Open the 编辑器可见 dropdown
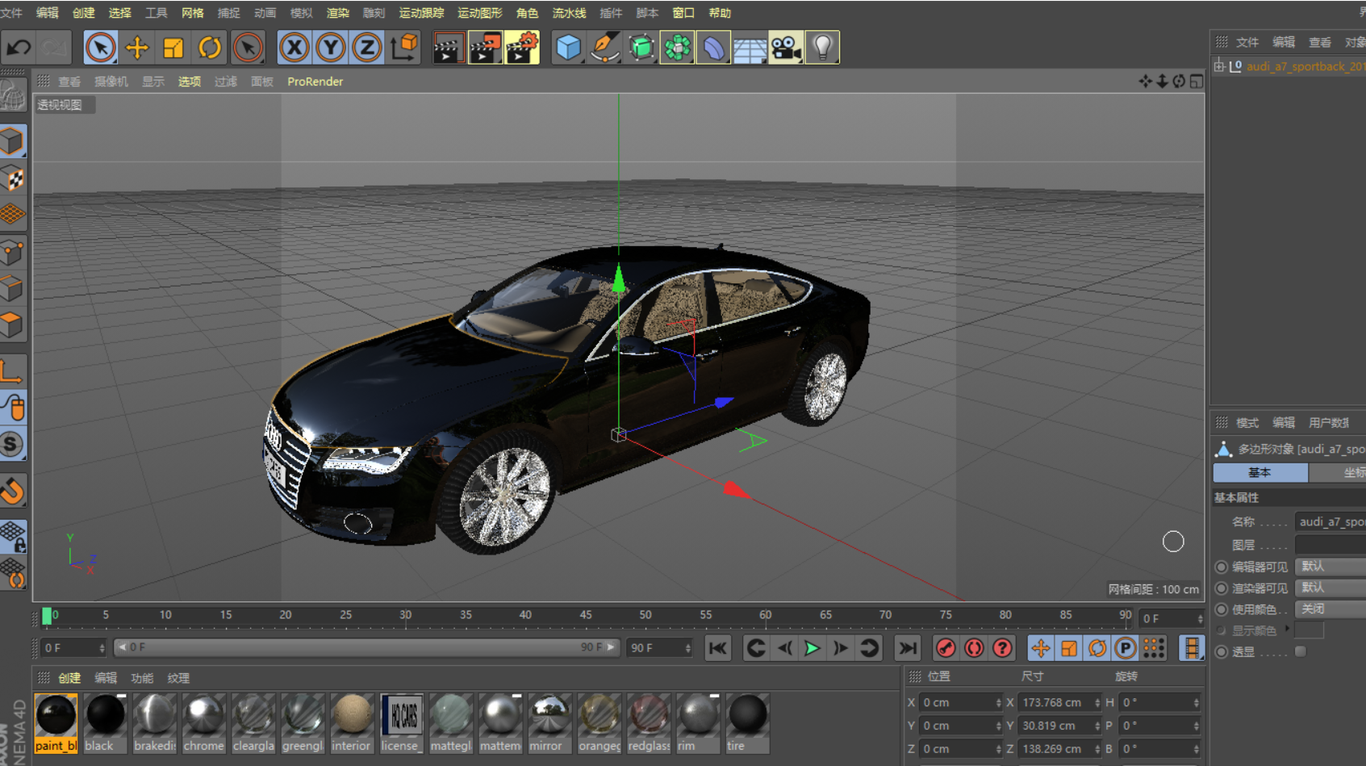The width and height of the screenshot is (1366, 766). click(x=1331, y=566)
